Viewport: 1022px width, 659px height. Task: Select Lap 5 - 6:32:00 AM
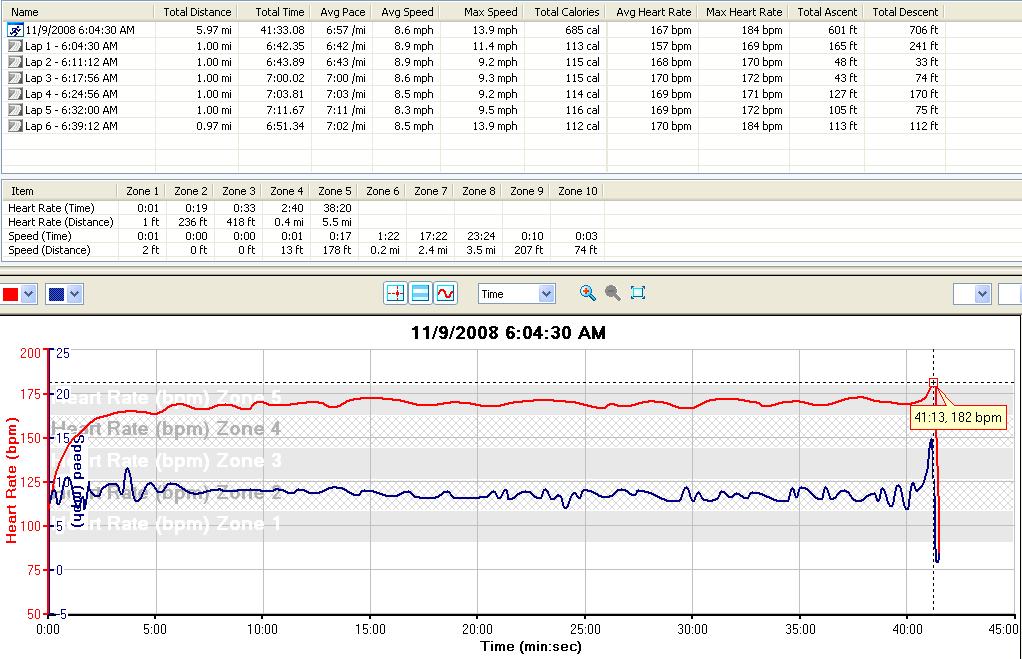coord(71,110)
